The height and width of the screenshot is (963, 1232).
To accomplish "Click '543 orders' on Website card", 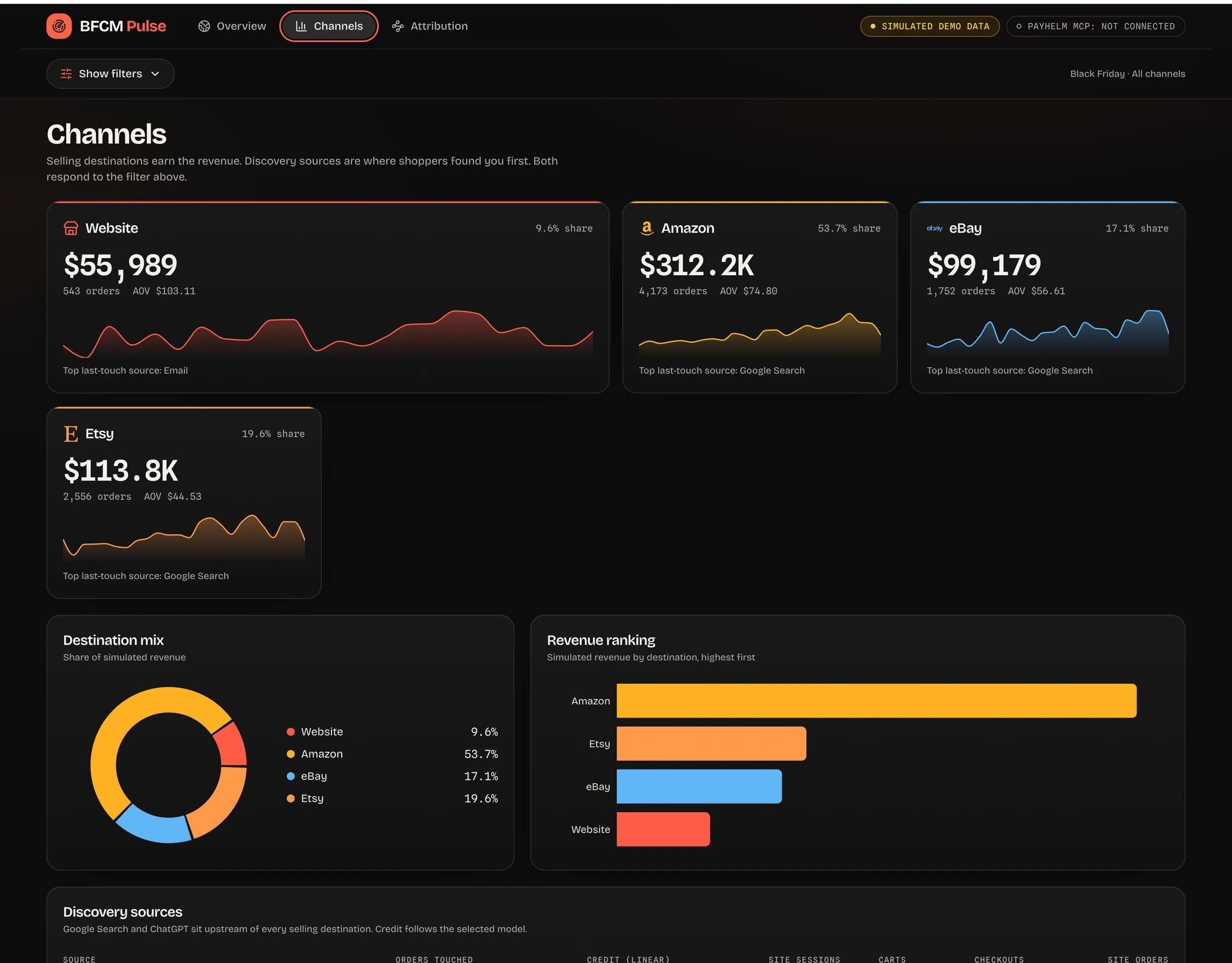I will click(x=91, y=291).
